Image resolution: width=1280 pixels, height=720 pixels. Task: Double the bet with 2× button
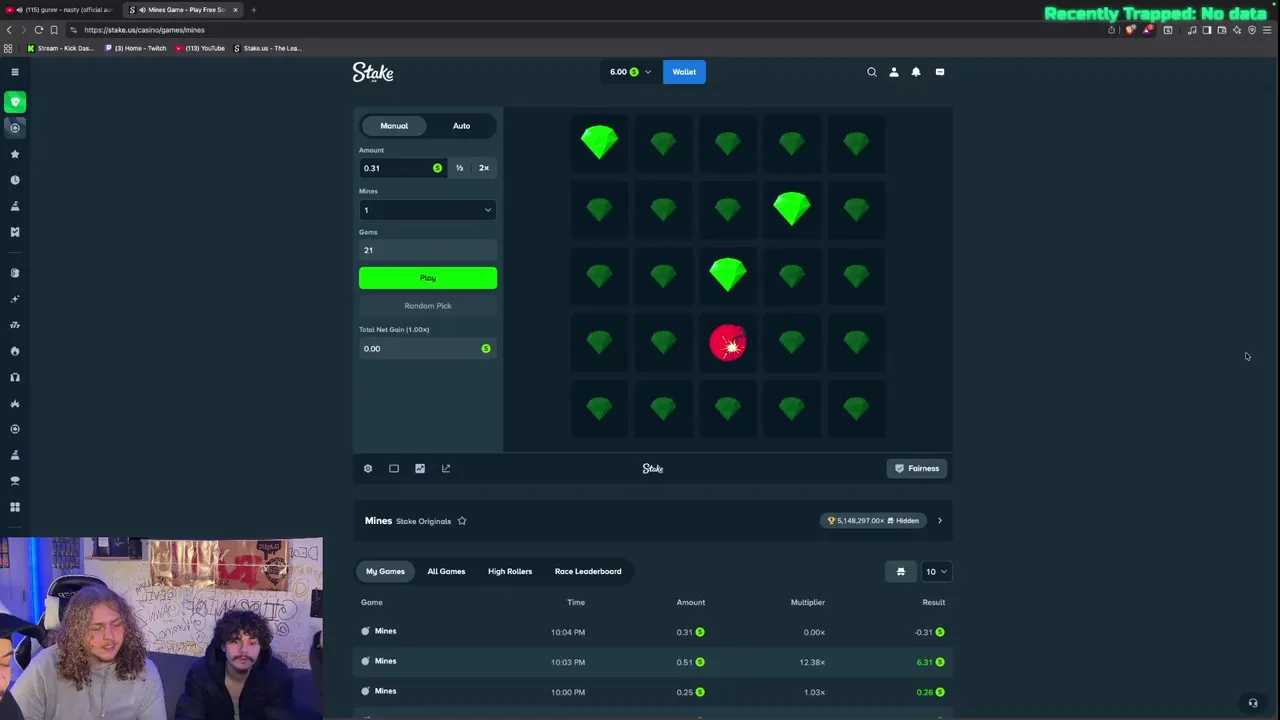click(x=484, y=168)
